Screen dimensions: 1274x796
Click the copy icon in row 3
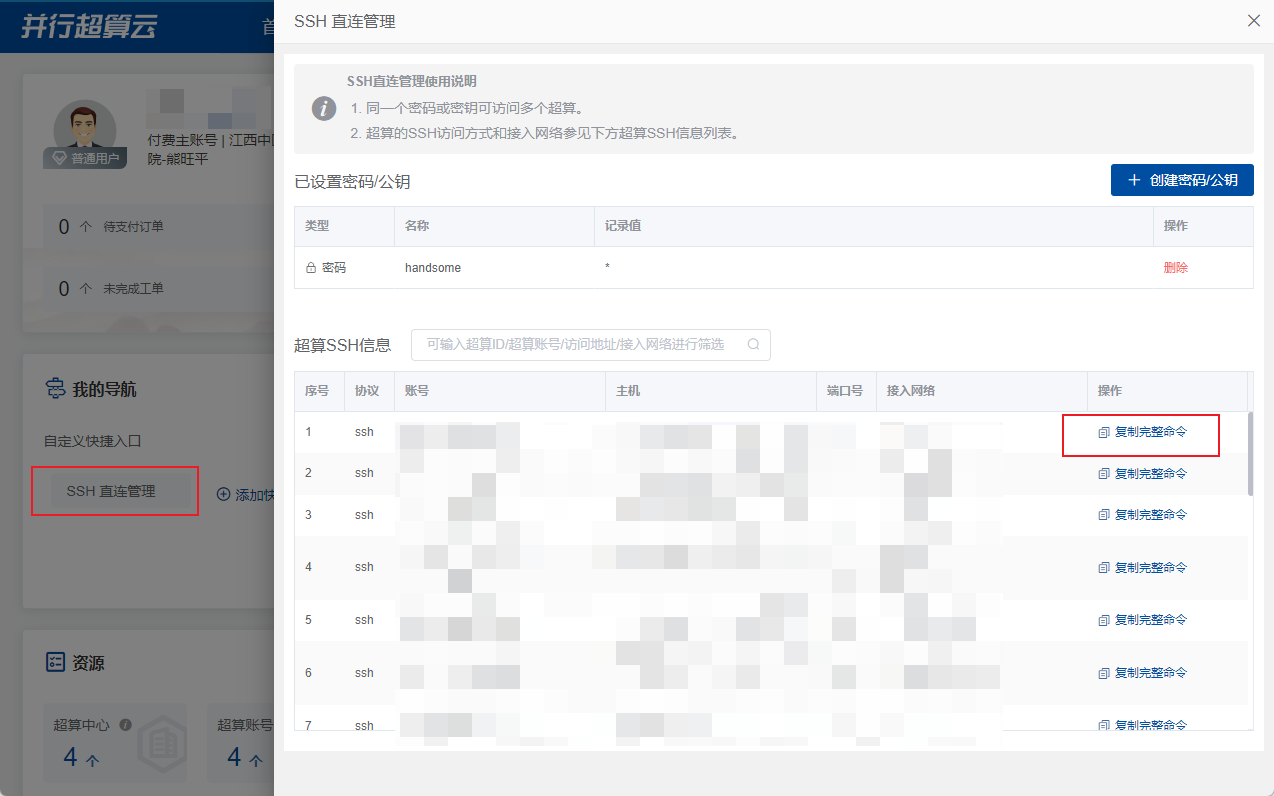[1104, 514]
